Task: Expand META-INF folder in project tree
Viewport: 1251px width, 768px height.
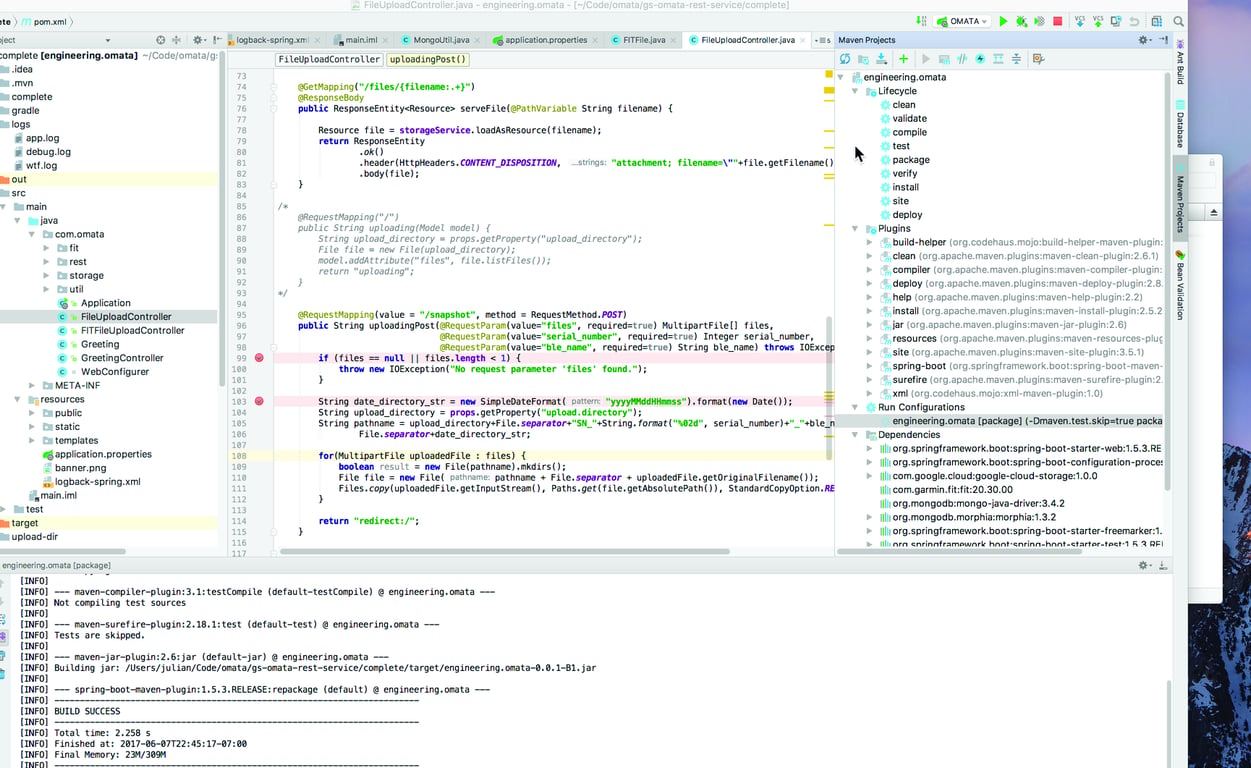Action: coord(32,385)
